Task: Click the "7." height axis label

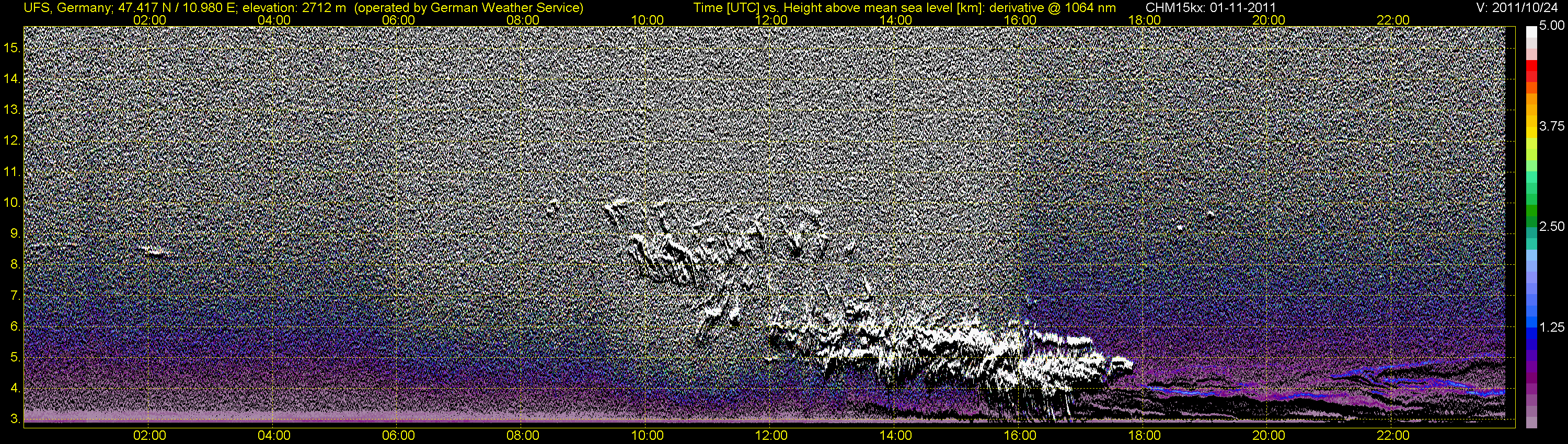Action: pyautogui.click(x=15, y=296)
